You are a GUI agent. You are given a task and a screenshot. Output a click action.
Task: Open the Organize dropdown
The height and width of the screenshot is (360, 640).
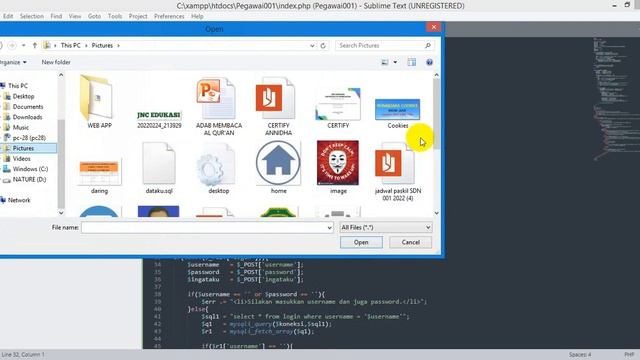tap(13, 62)
